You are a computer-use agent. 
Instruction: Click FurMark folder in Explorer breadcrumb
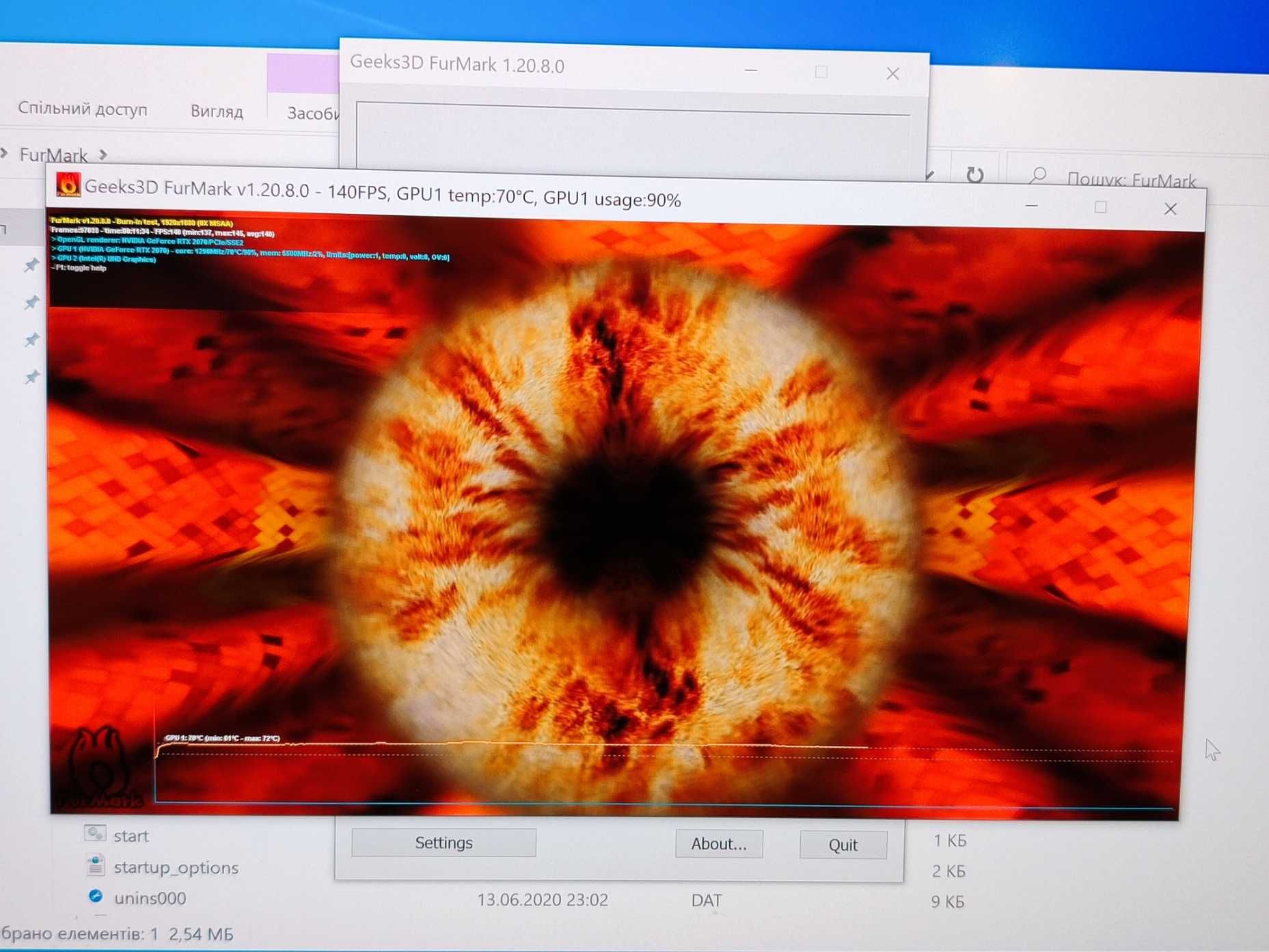(x=53, y=155)
